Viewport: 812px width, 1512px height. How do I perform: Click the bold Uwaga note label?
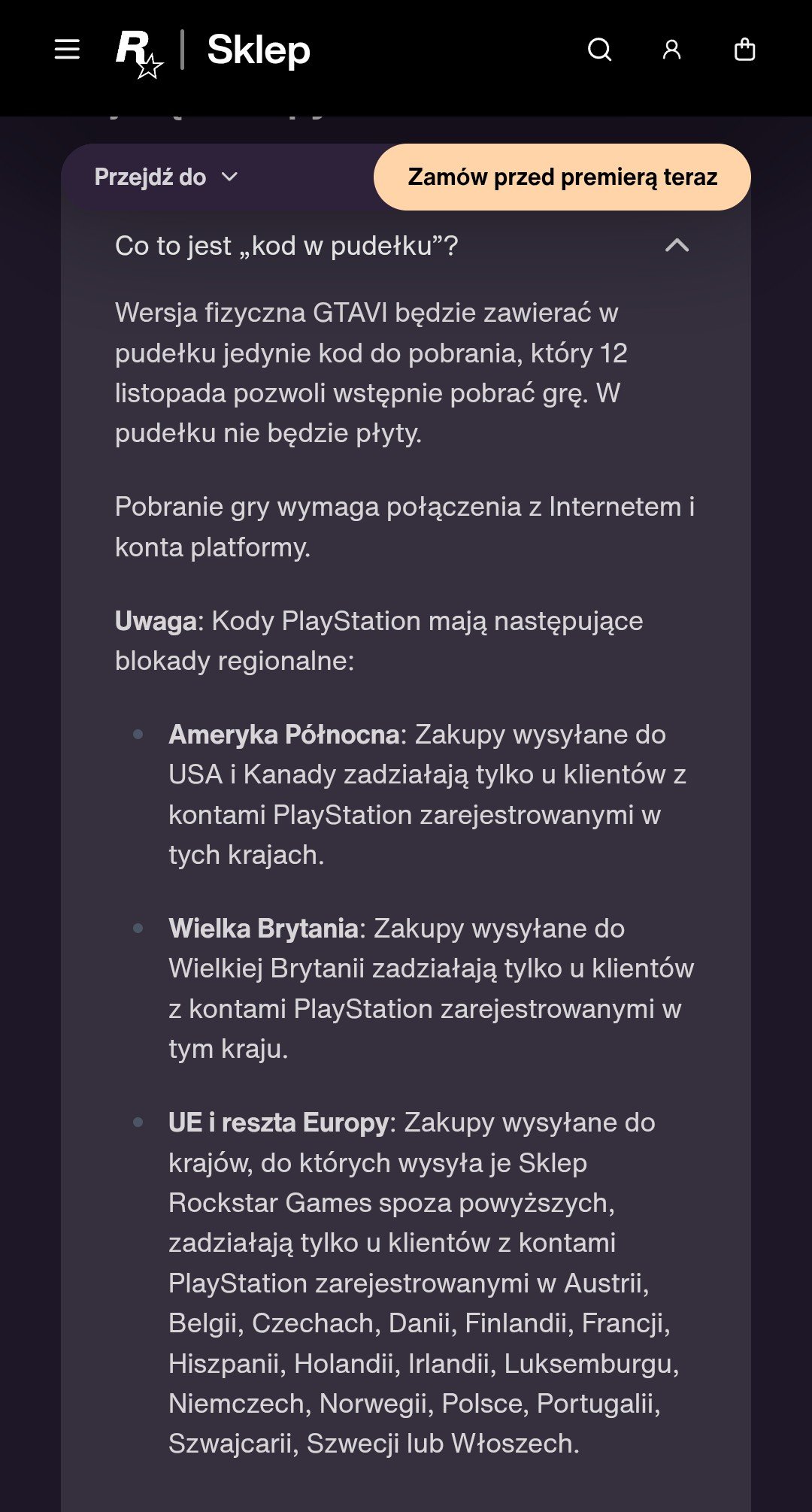pos(156,621)
